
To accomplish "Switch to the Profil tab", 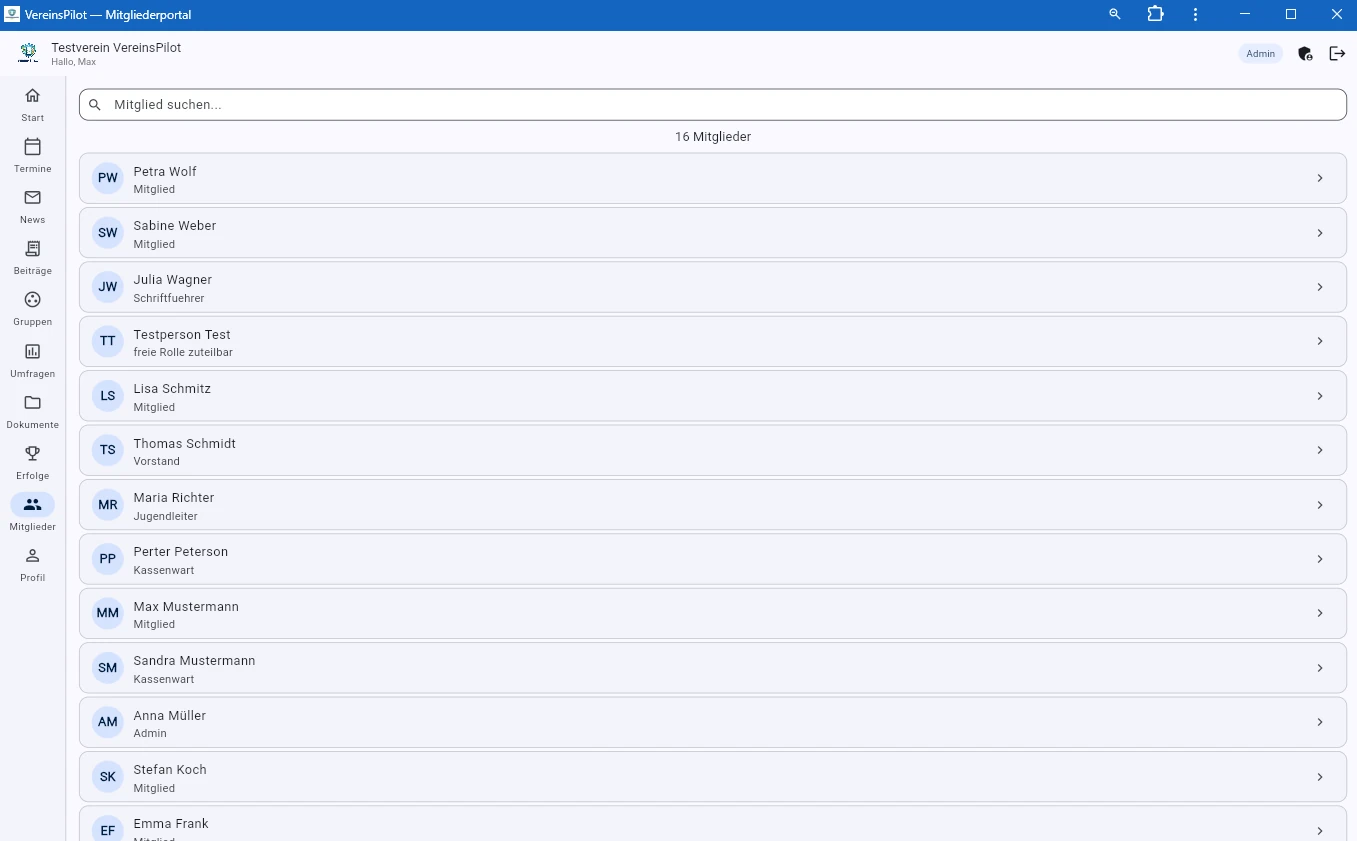I will point(32,564).
